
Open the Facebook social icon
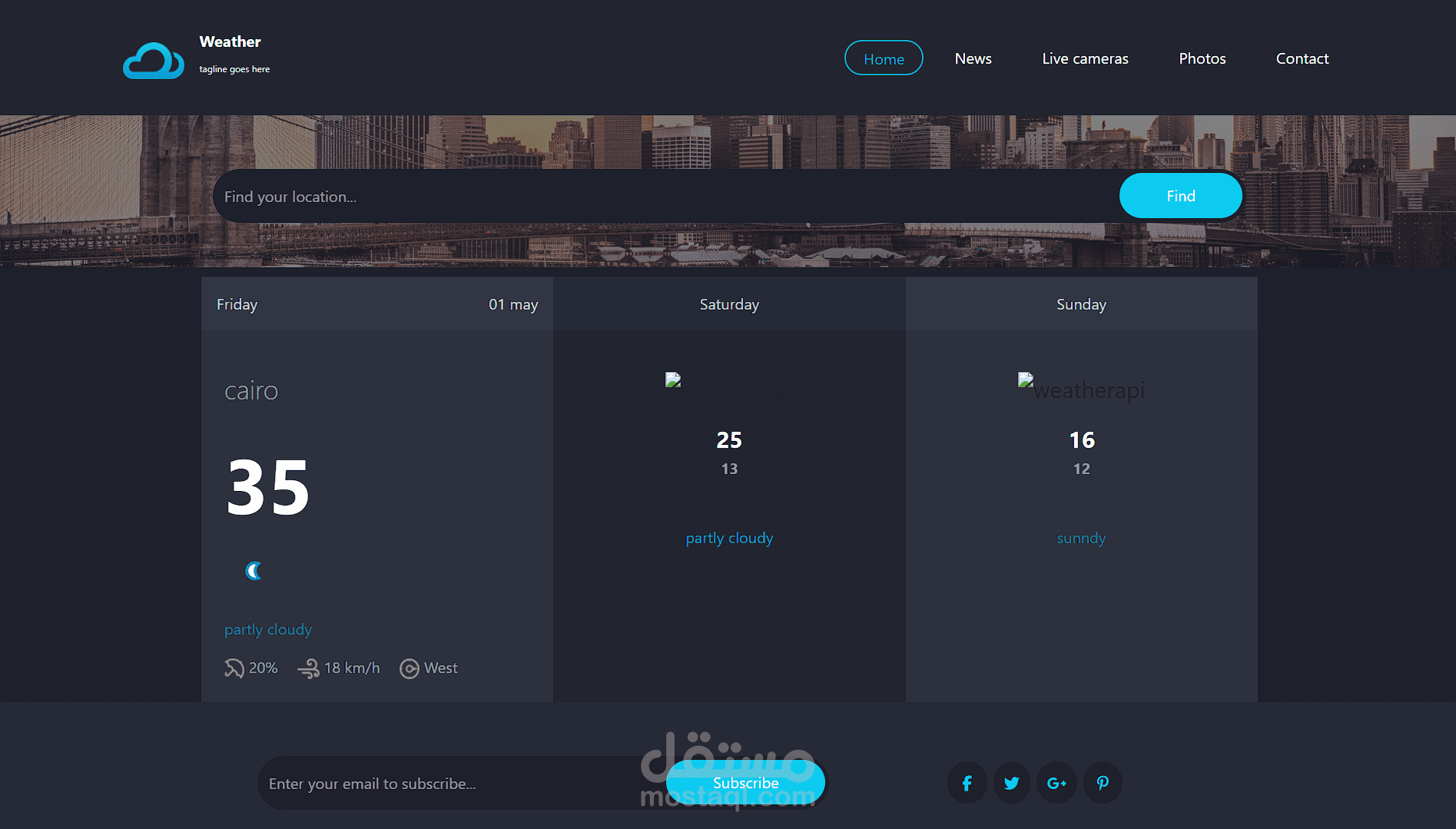pos(967,783)
